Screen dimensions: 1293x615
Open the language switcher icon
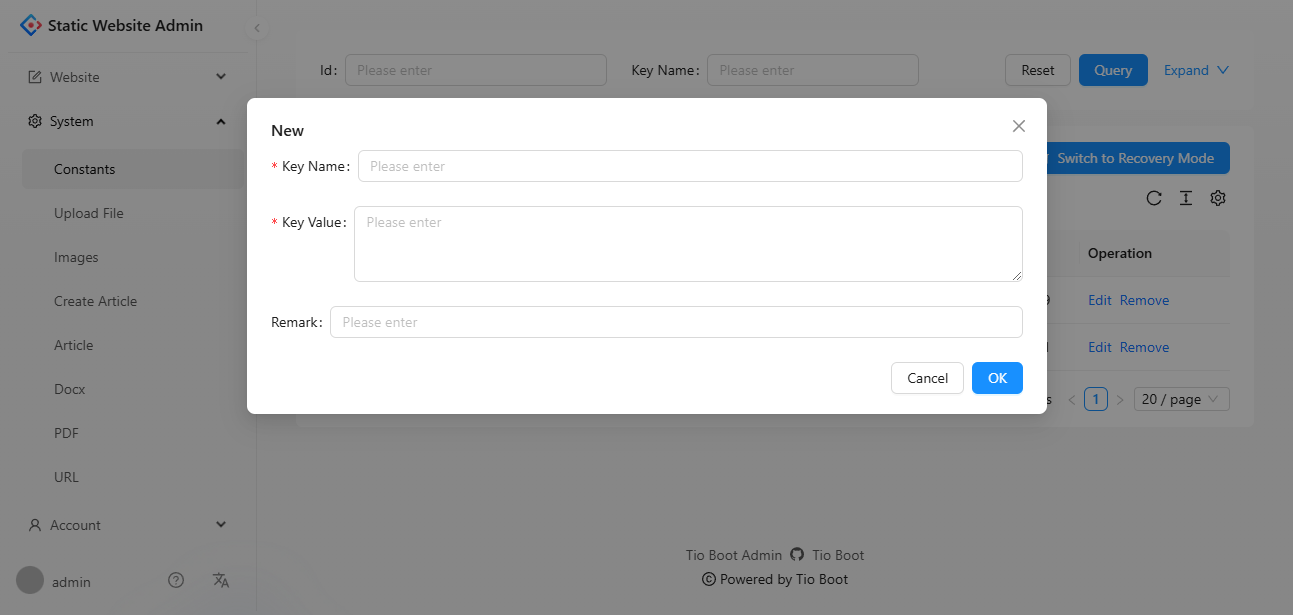point(221,580)
